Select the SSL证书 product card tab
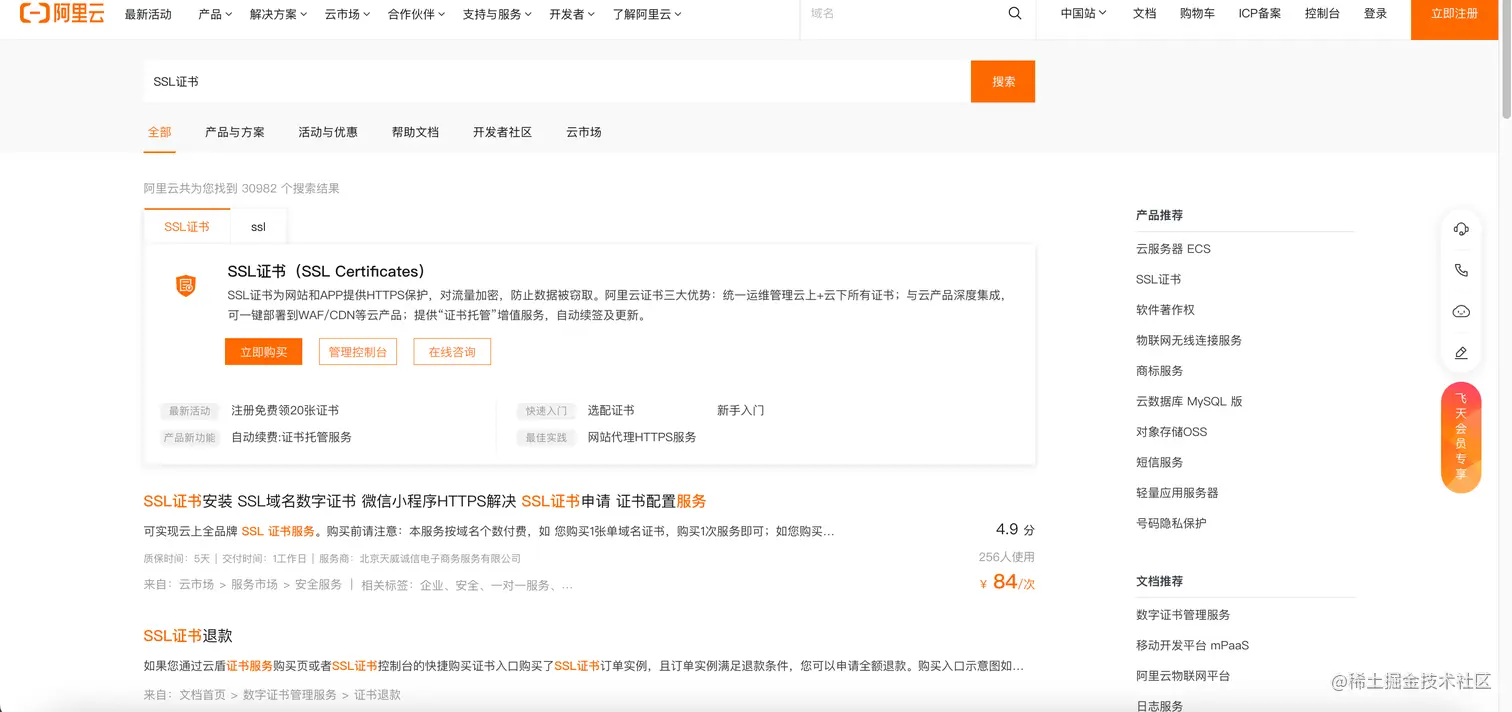This screenshot has height=712, width=1512. pos(187,227)
